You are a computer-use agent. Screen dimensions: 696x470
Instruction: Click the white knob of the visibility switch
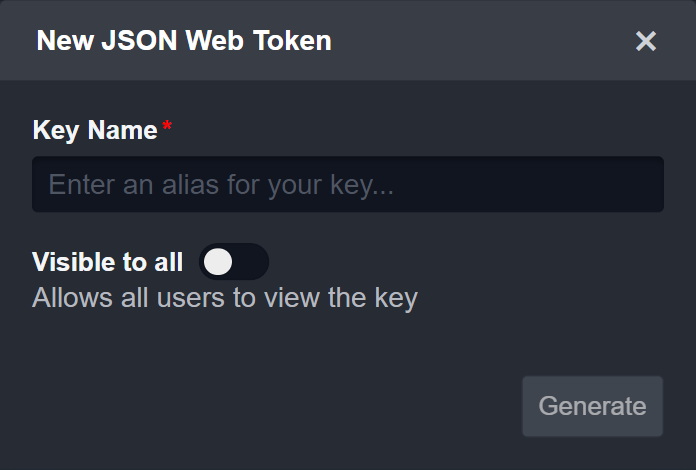[x=218, y=262]
